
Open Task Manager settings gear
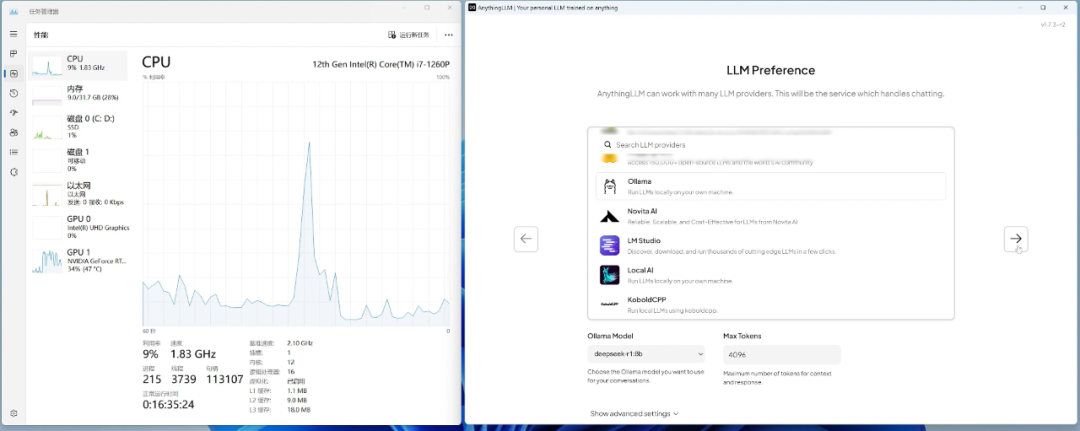[x=13, y=414]
